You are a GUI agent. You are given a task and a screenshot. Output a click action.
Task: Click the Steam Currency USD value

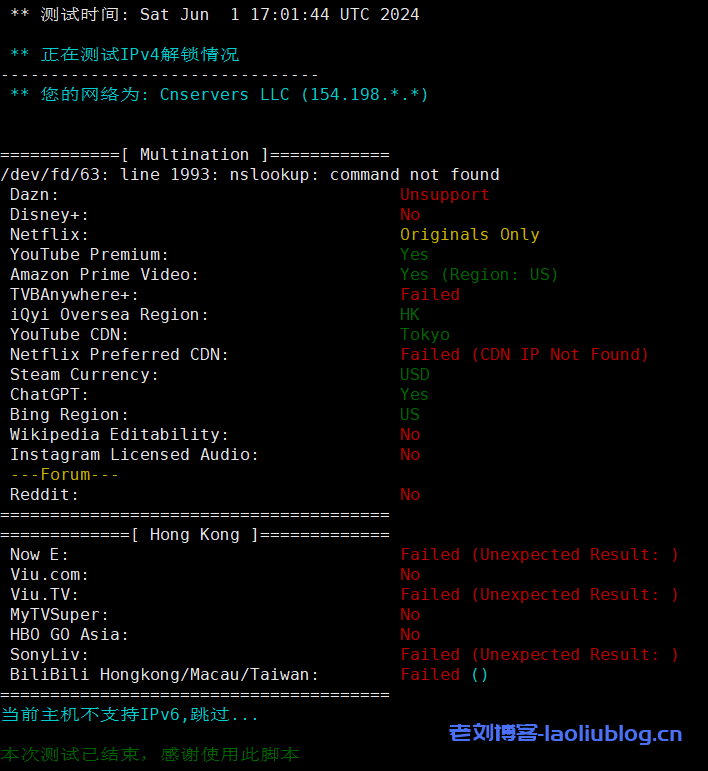[415, 375]
